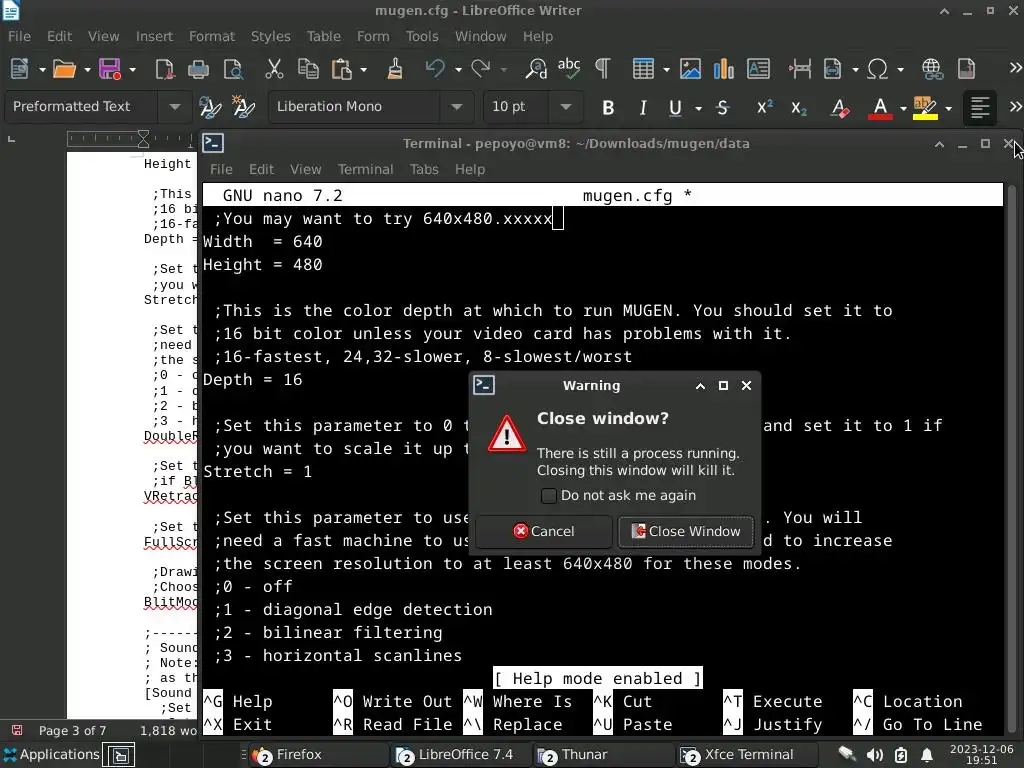Click Insert Table grid icon
Screen dimensions: 1024x768
pyautogui.click(x=643, y=69)
